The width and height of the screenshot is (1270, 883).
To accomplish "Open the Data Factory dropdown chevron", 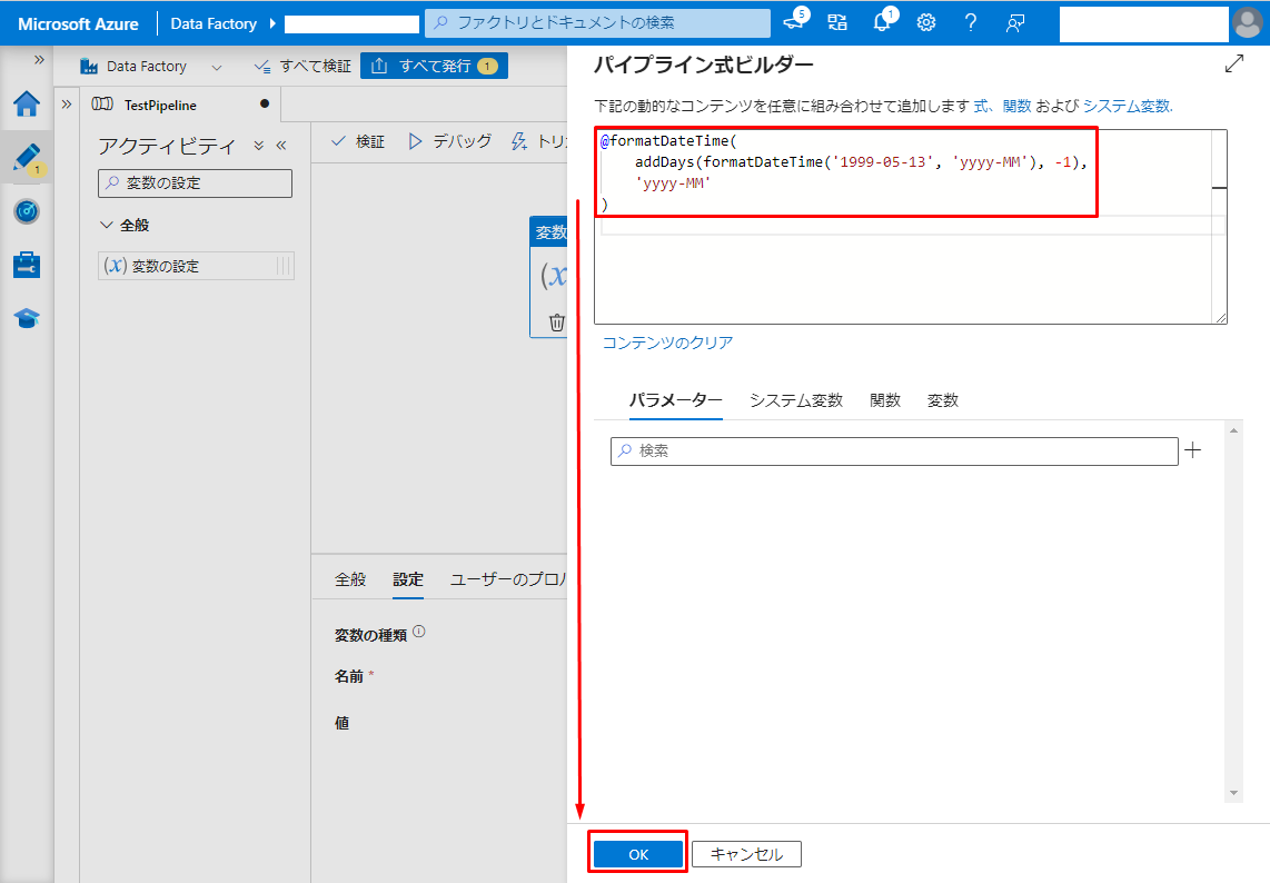I will [x=217, y=67].
